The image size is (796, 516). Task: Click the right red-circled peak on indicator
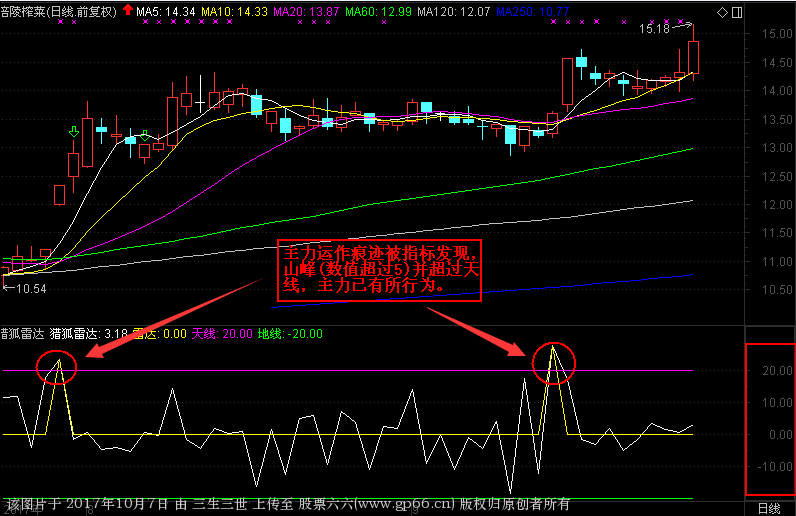click(x=553, y=363)
